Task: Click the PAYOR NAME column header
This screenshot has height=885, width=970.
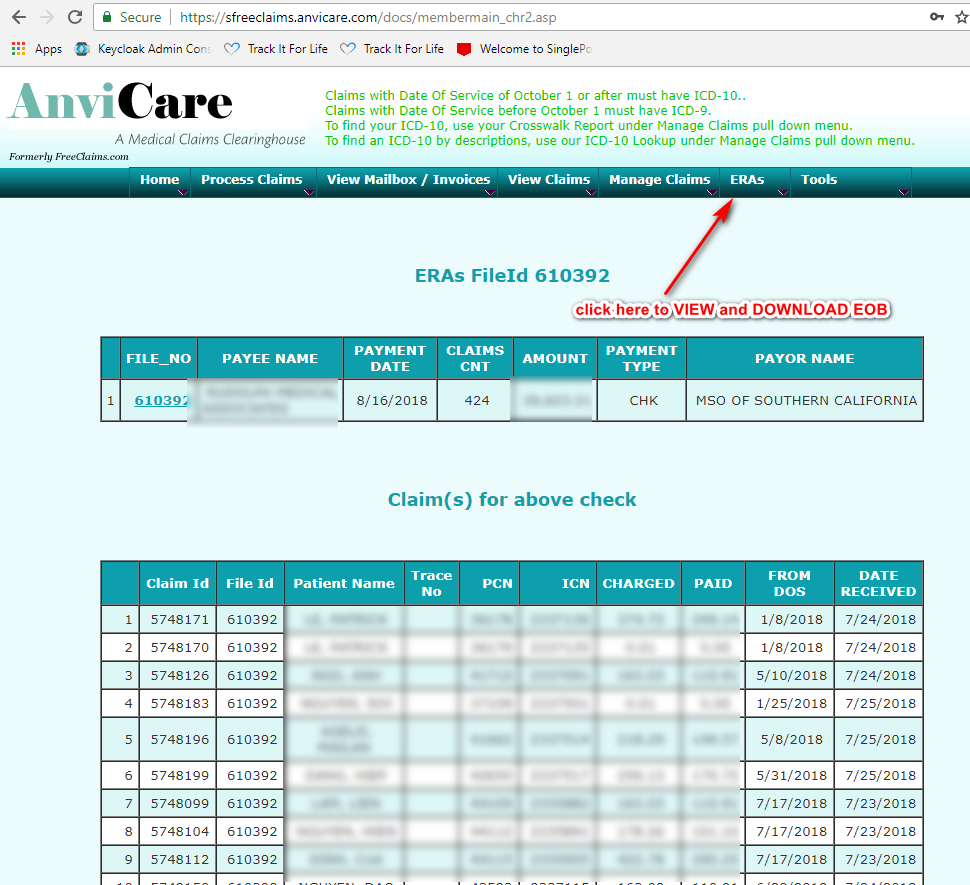Action: point(805,359)
